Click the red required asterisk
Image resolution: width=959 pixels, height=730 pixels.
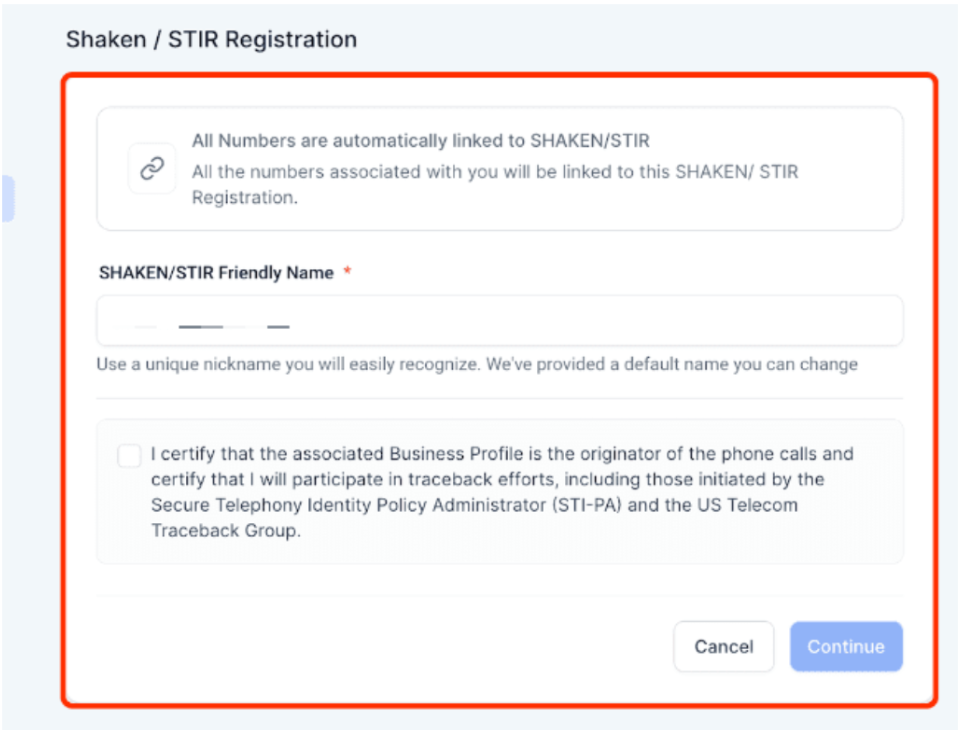tap(347, 273)
